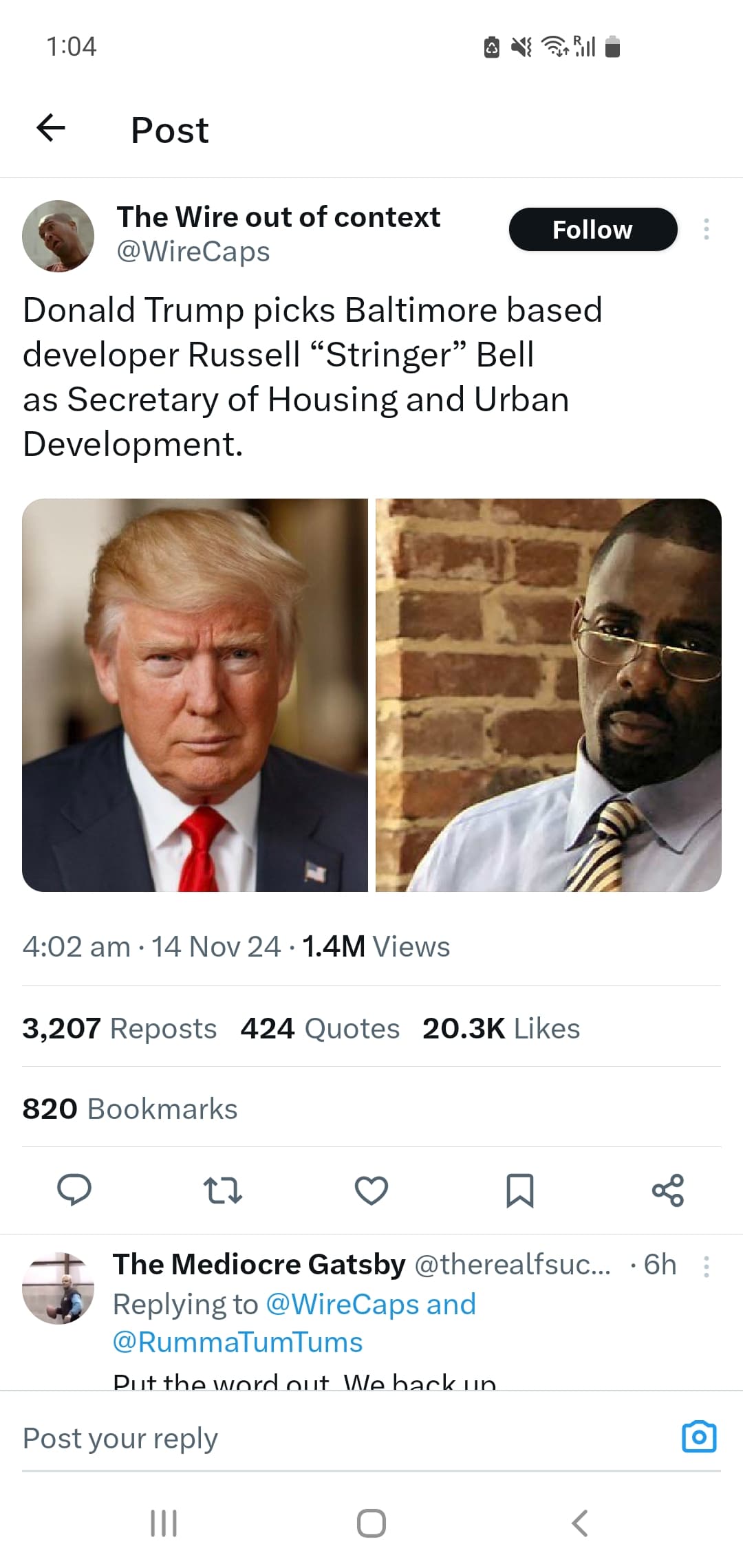
Task: Open the left photo in post
Action: coord(195,695)
